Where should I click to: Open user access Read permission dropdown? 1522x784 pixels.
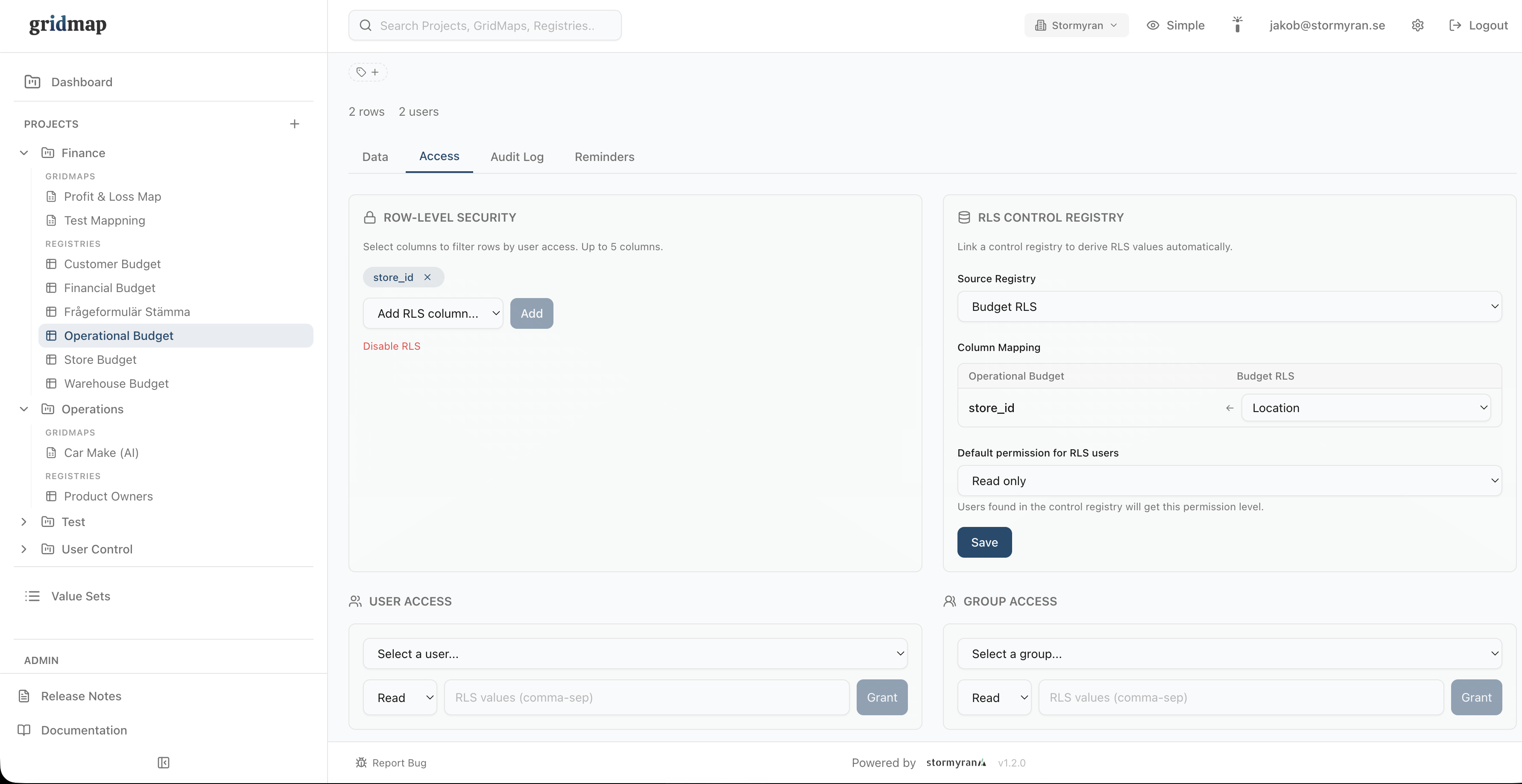click(400, 698)
